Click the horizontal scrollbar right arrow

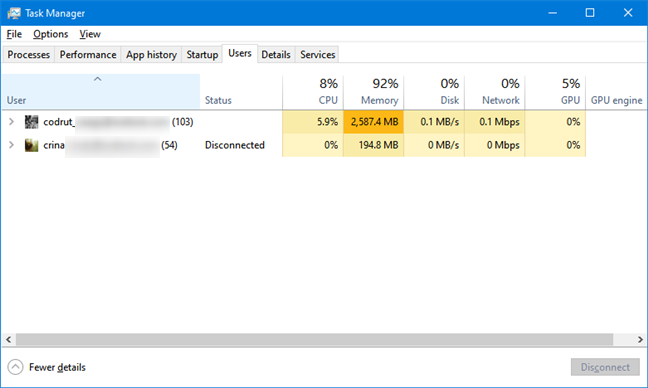coord(640,339)
